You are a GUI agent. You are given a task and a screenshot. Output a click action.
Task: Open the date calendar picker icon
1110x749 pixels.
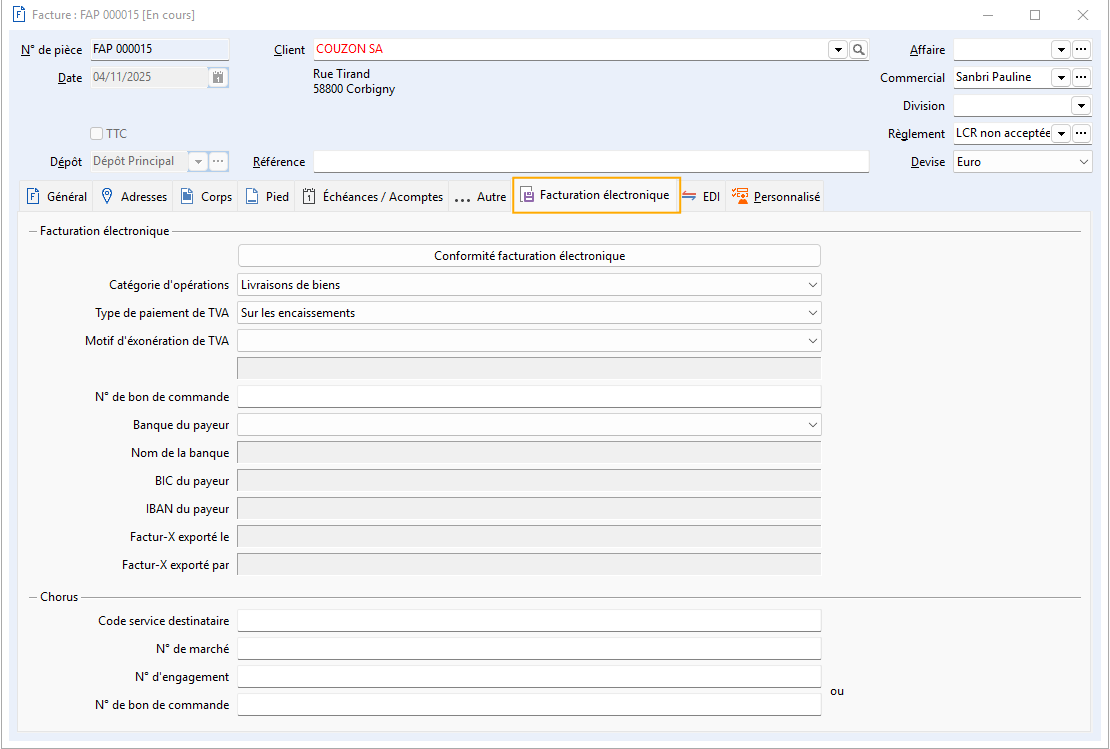[x=218, y=77]
